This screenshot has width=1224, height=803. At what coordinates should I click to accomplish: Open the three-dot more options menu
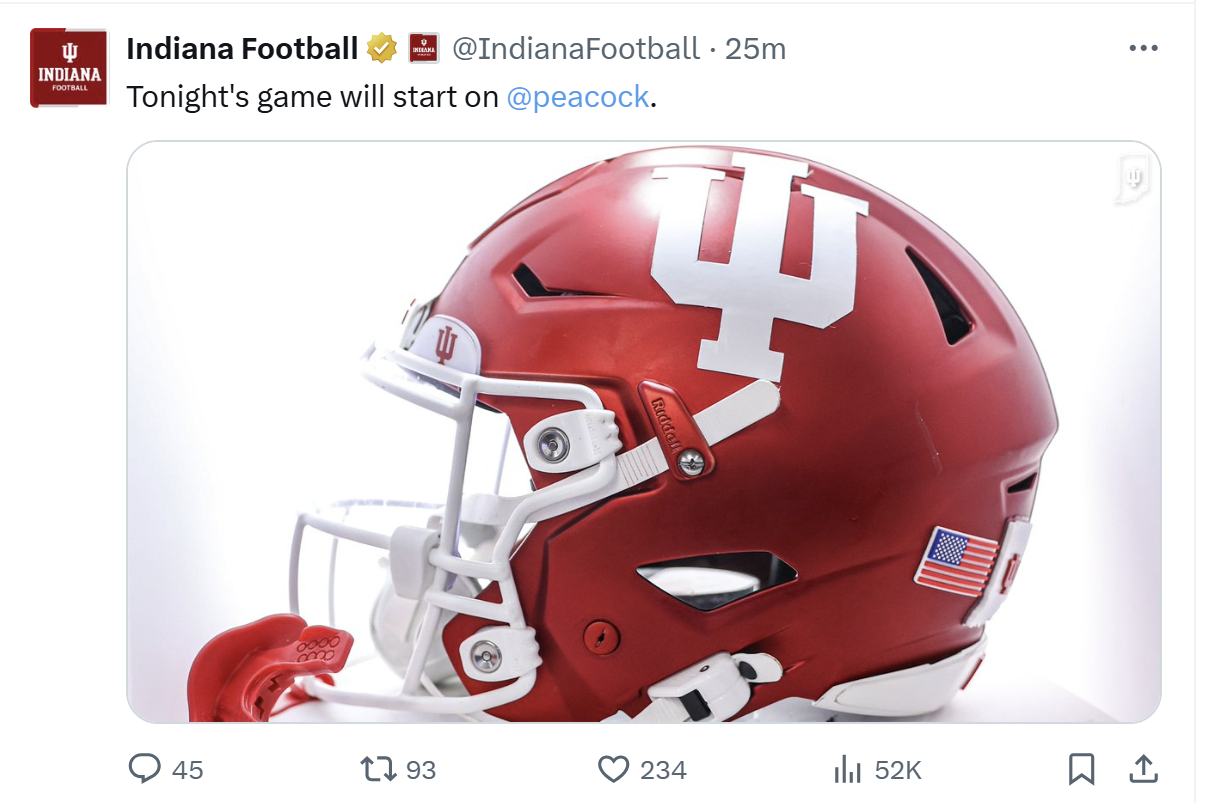[1143, 48]
